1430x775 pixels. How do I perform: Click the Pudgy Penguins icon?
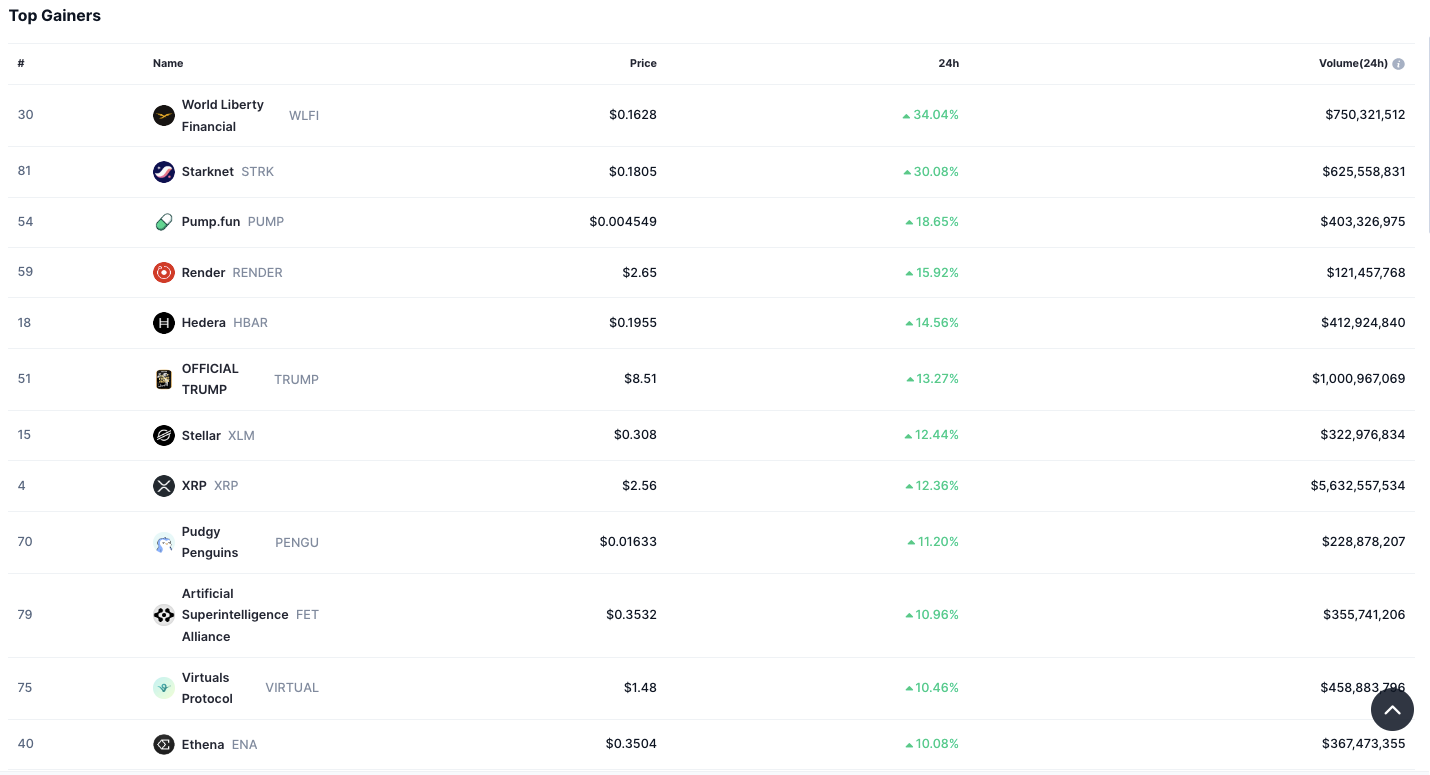[163, 541]
